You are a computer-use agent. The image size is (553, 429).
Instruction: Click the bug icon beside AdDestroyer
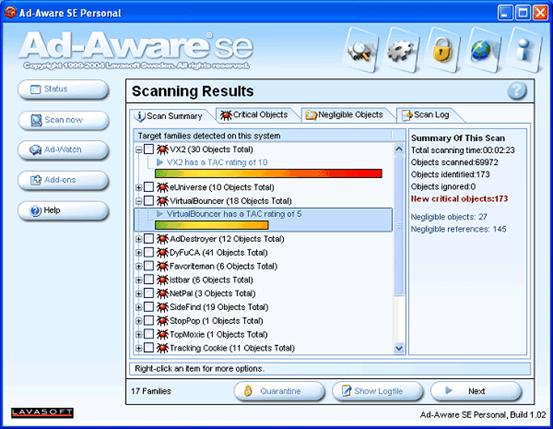162,239
